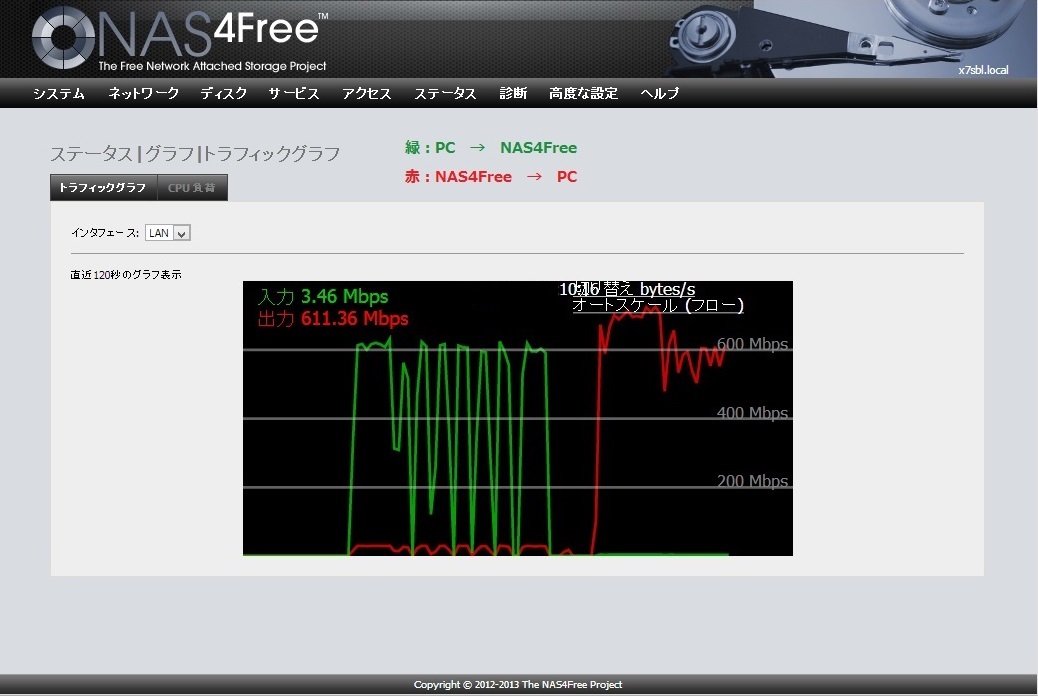Image resolution: width=1038 pixels, height=696 pixels.
Task: Click the オートスケール (フロー) link
Action: [658, 305]
